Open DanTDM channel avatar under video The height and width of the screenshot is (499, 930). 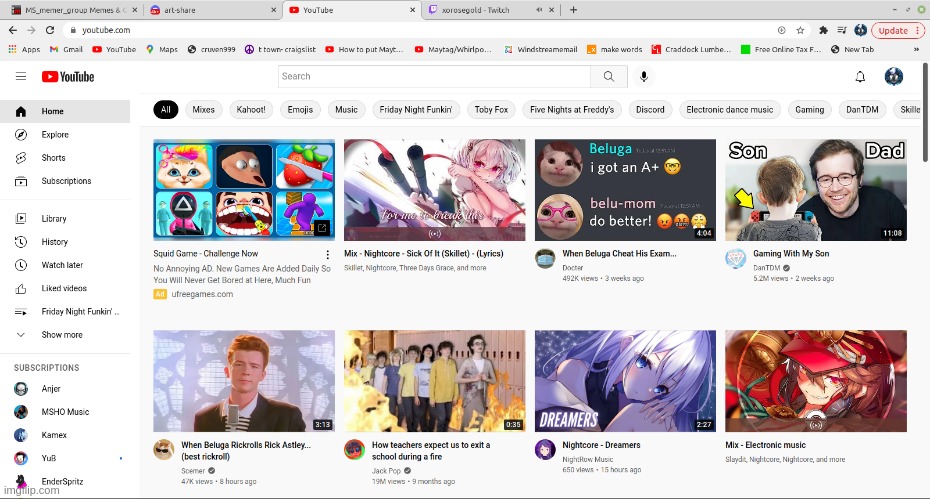pos(735,259)
